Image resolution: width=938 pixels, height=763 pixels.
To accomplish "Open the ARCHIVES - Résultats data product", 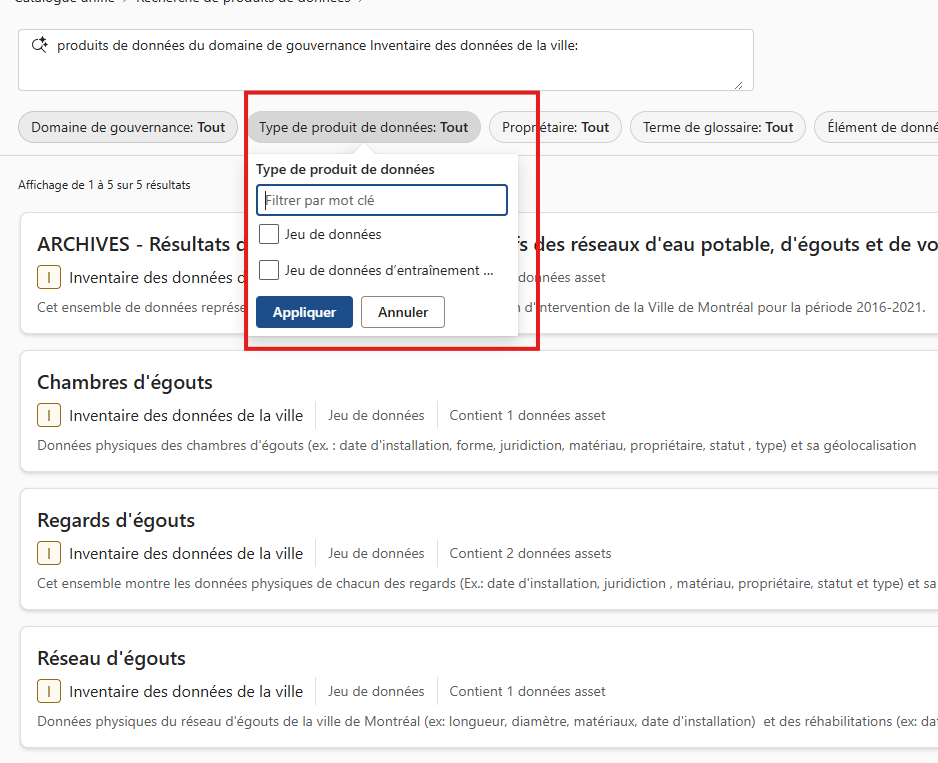I will click(x=142, y=244).
